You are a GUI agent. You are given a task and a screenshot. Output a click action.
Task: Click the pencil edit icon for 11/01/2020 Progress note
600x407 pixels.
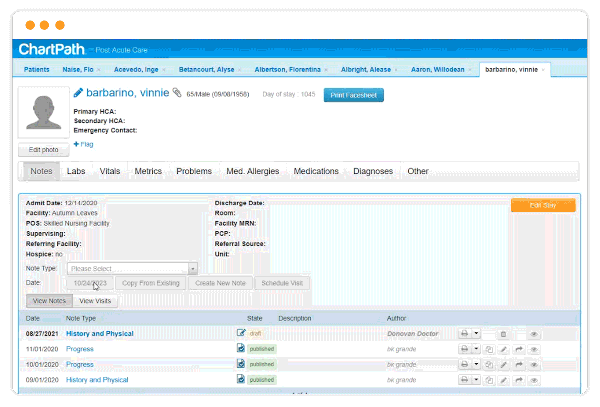pos(504,350)
